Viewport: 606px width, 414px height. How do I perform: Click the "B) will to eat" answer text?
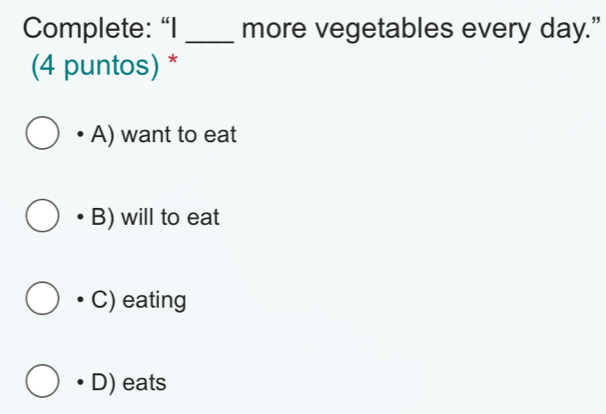[155, 217]
